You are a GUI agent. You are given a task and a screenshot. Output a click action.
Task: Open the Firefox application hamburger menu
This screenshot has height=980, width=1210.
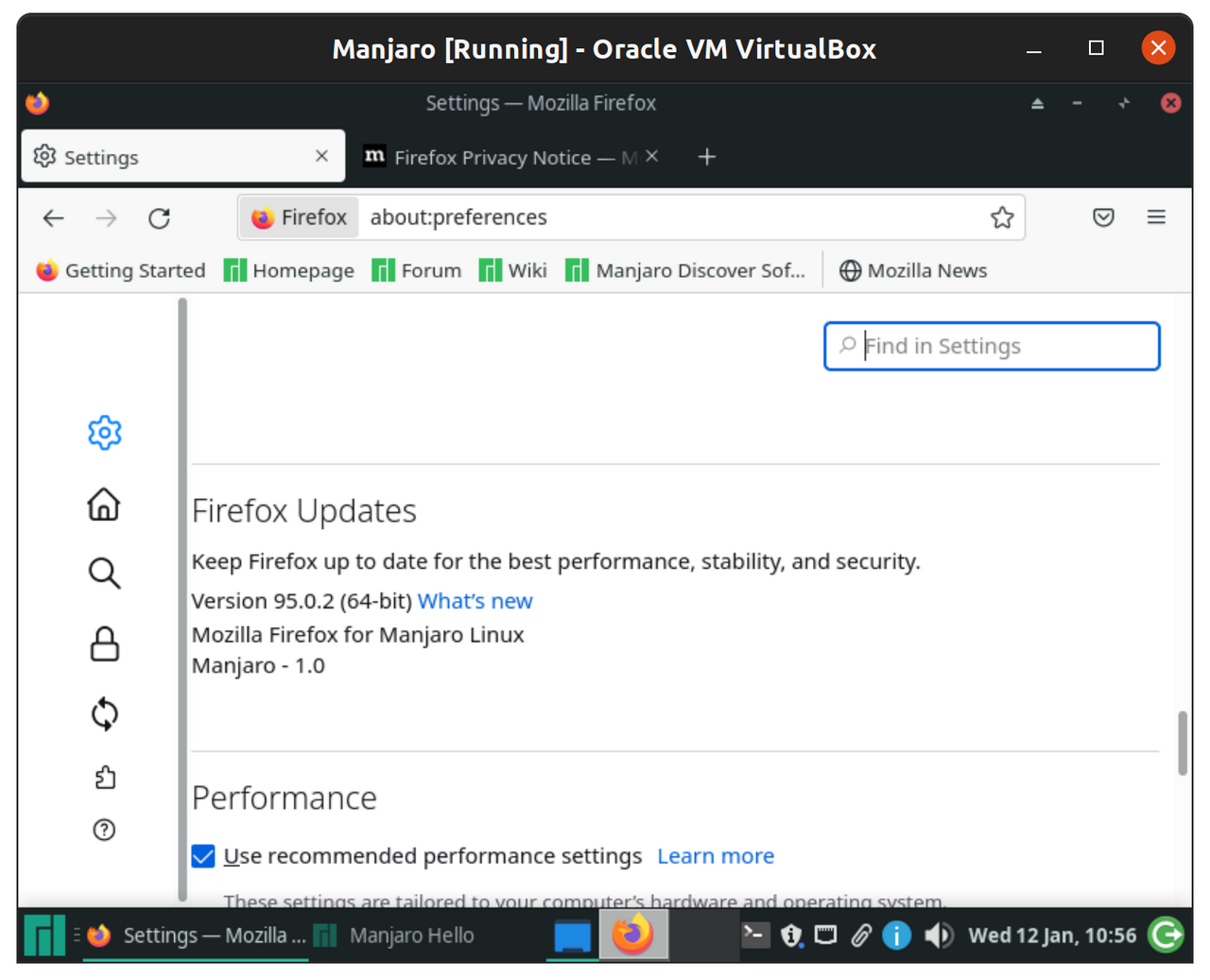click(1156, 218)
